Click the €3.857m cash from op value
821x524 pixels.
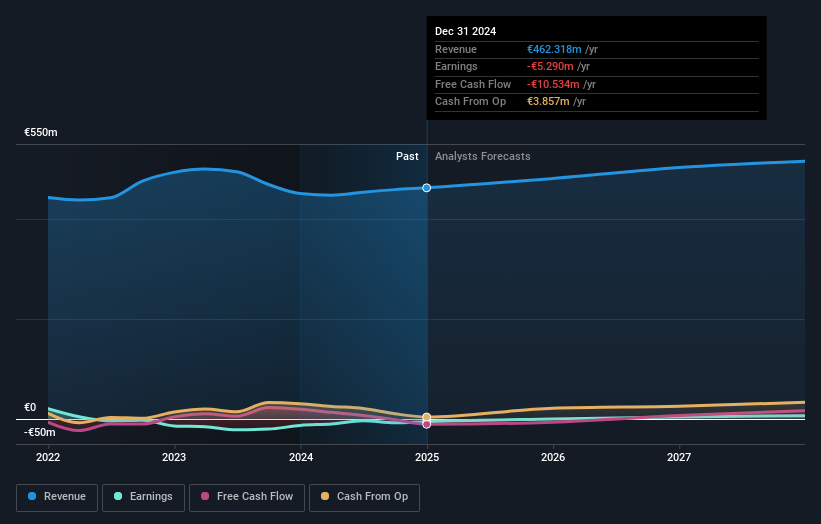pos(548,102)
